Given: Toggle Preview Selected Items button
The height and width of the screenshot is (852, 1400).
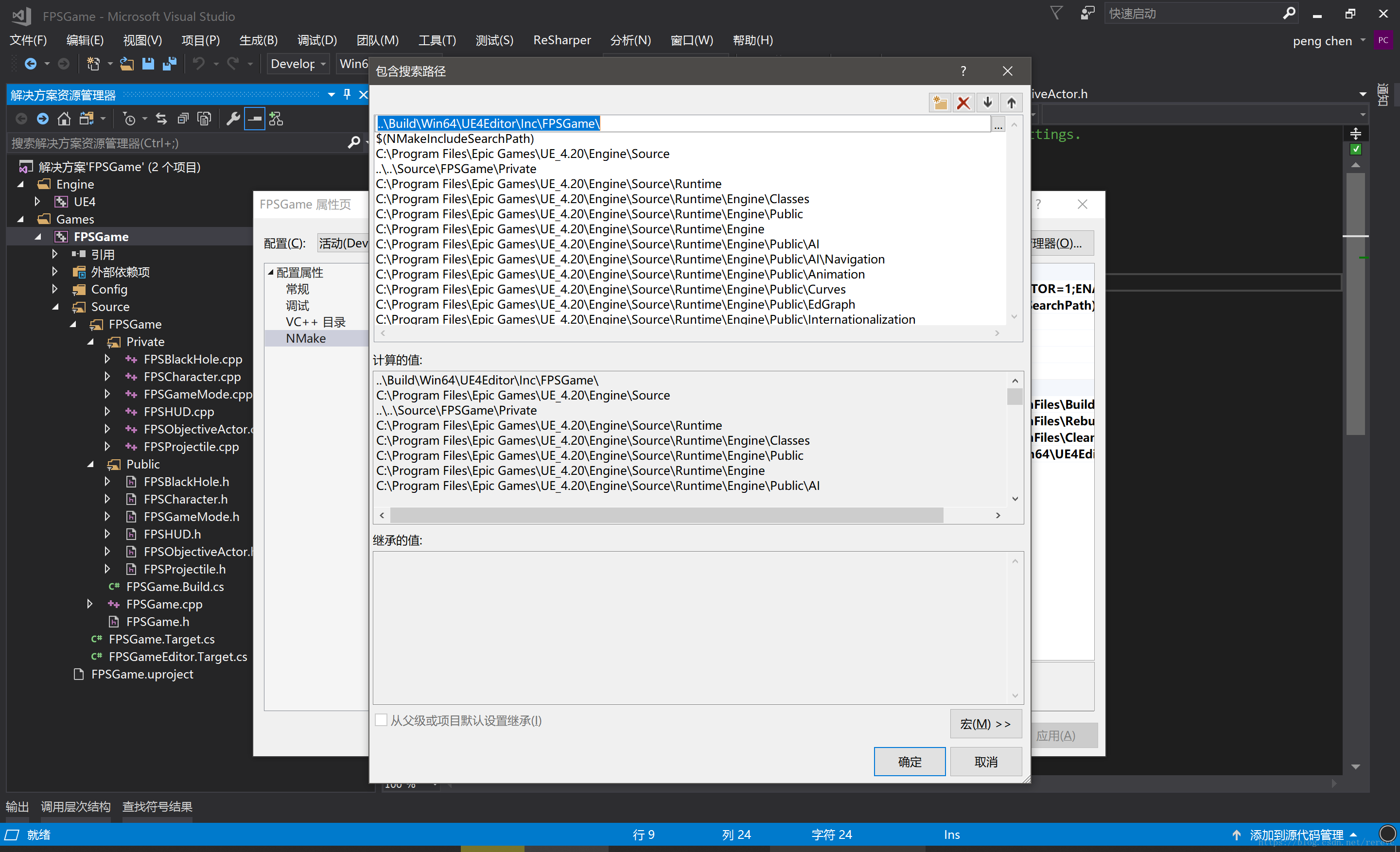Looking at the screenshot, I should 255,119.
